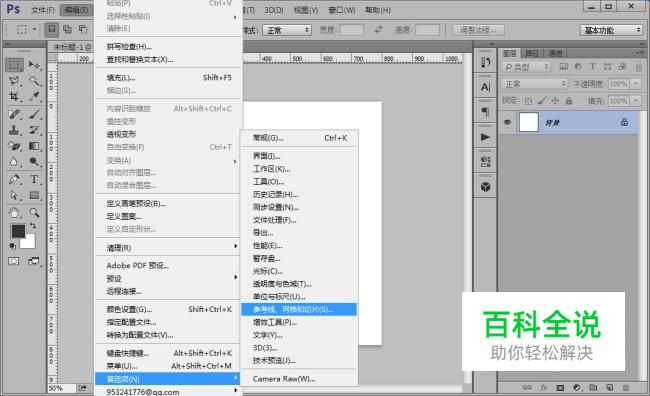Viewport: 650px width, 396px height.
Task: Toggle type layer filter T icon
Action: point(592,67)
